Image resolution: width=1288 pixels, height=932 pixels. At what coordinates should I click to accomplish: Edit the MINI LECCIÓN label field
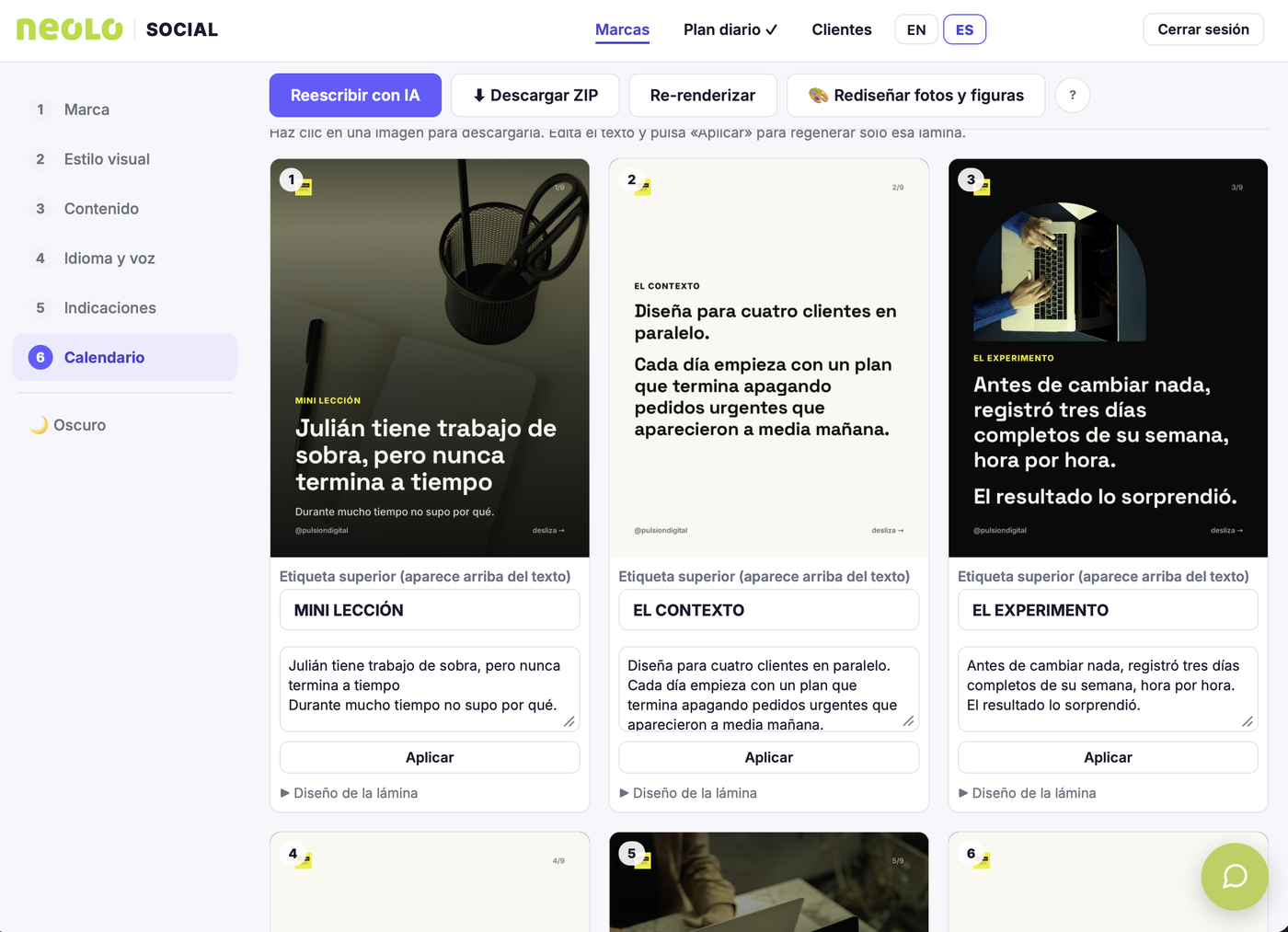point(430,610)
